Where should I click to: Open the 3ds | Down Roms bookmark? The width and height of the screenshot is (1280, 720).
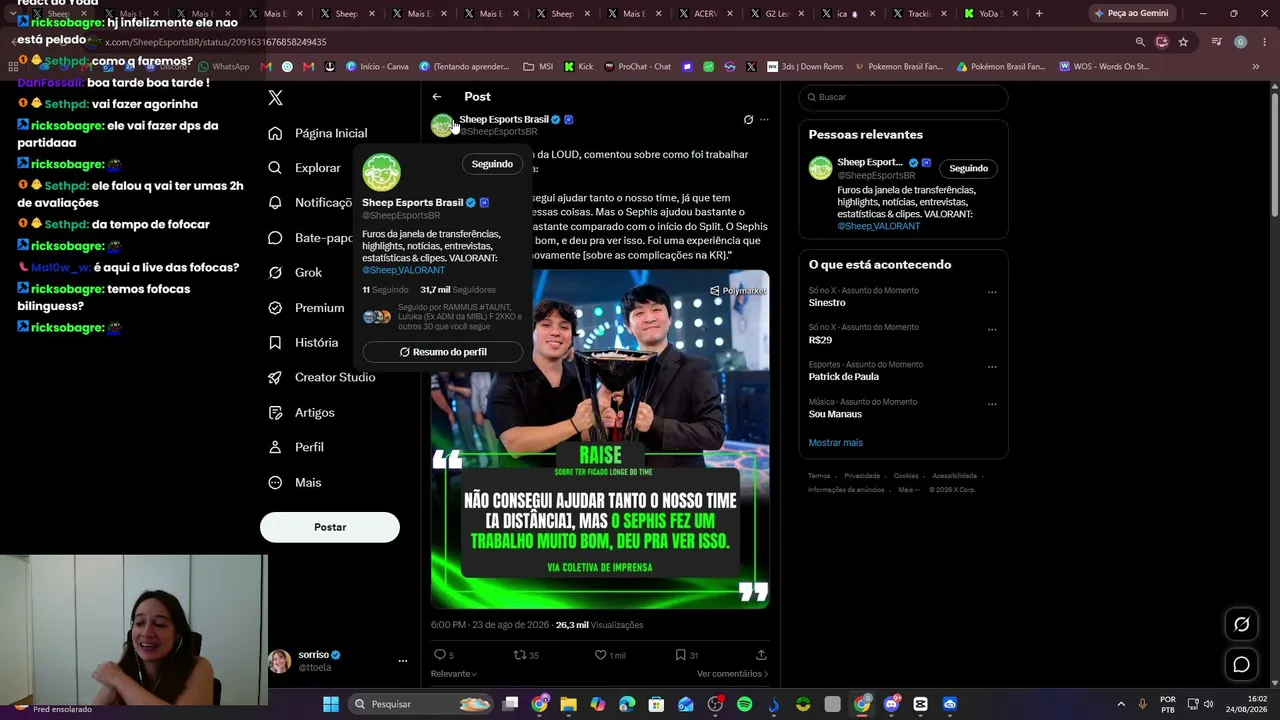[805, 67]
